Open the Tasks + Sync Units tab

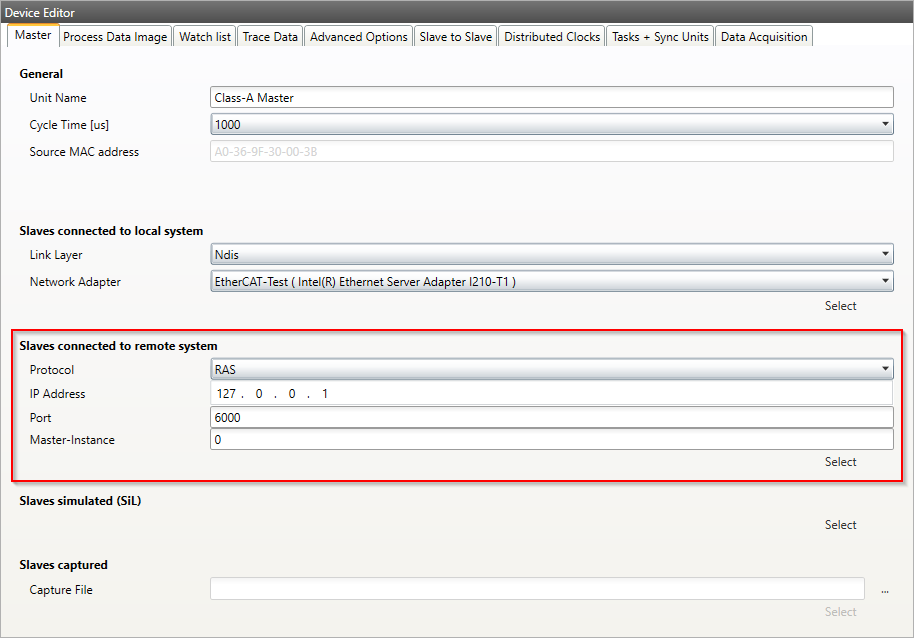coord(660,37)
